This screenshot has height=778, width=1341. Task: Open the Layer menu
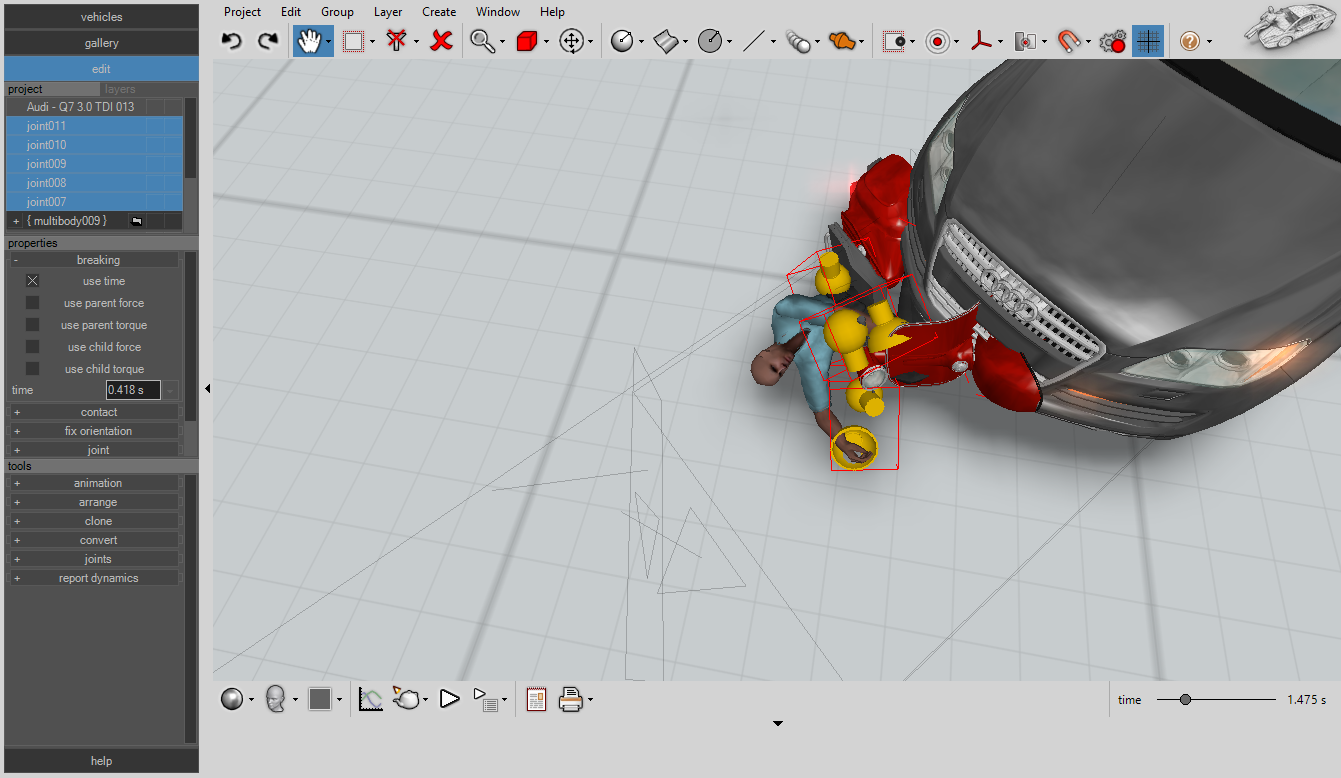[388, 12]
